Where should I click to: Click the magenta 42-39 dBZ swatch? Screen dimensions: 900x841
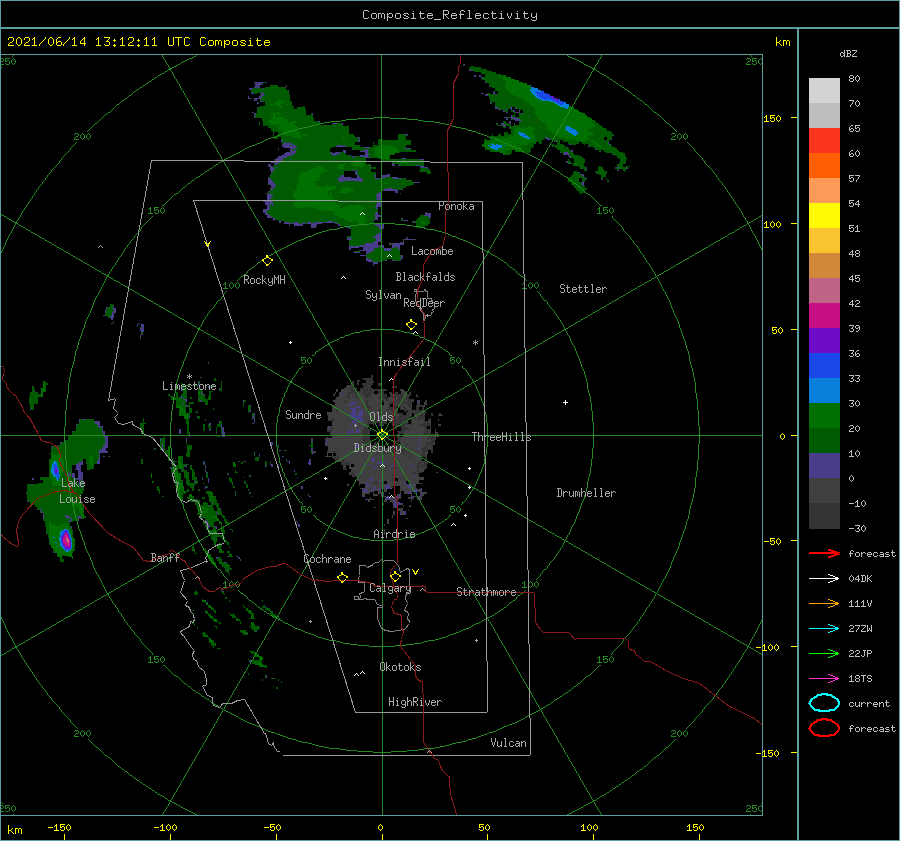(x=824, y=316)
